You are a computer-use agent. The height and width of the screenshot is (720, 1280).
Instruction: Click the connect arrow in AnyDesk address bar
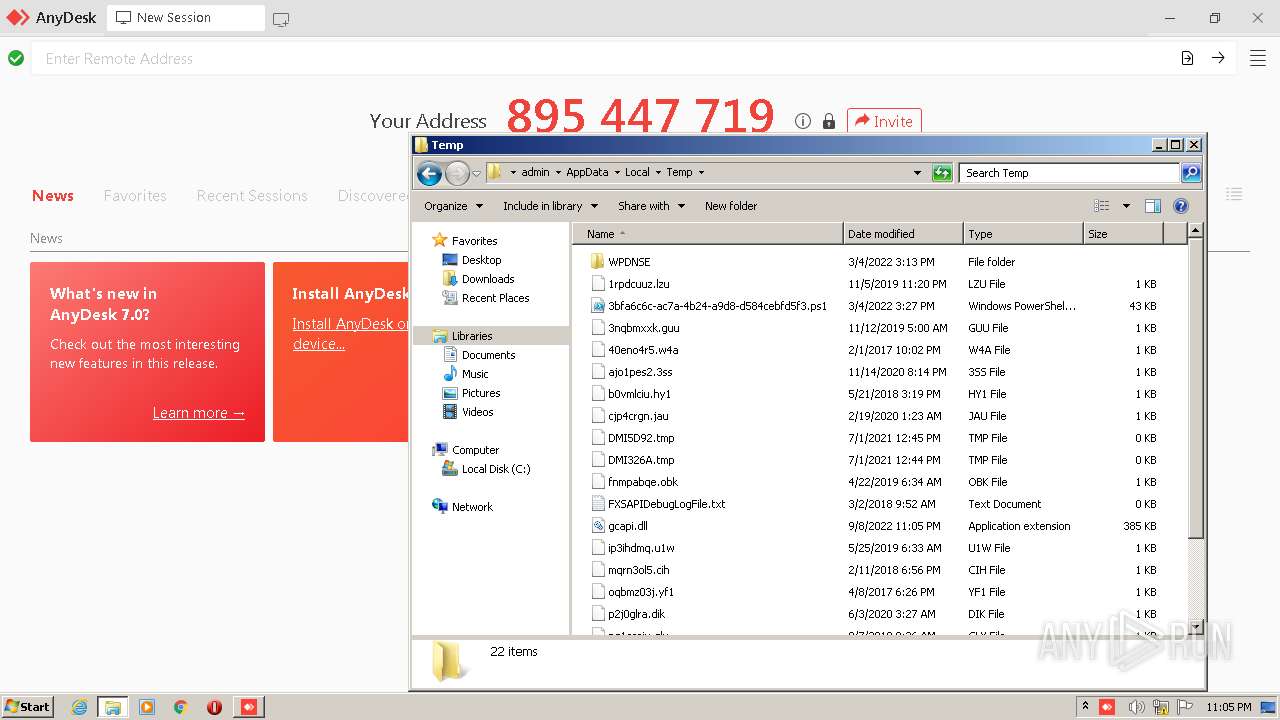click(1218, 58)
